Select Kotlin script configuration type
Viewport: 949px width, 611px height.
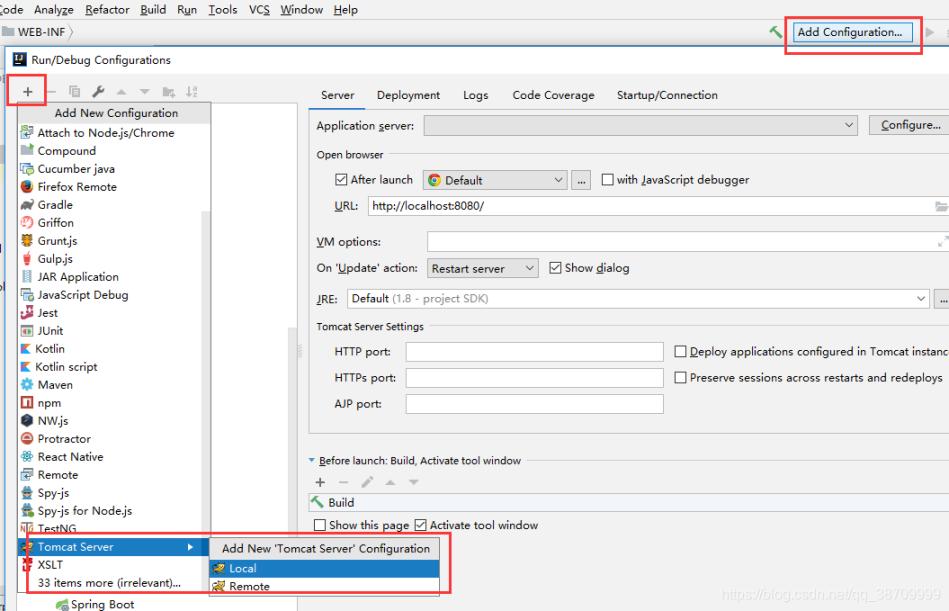66,367
